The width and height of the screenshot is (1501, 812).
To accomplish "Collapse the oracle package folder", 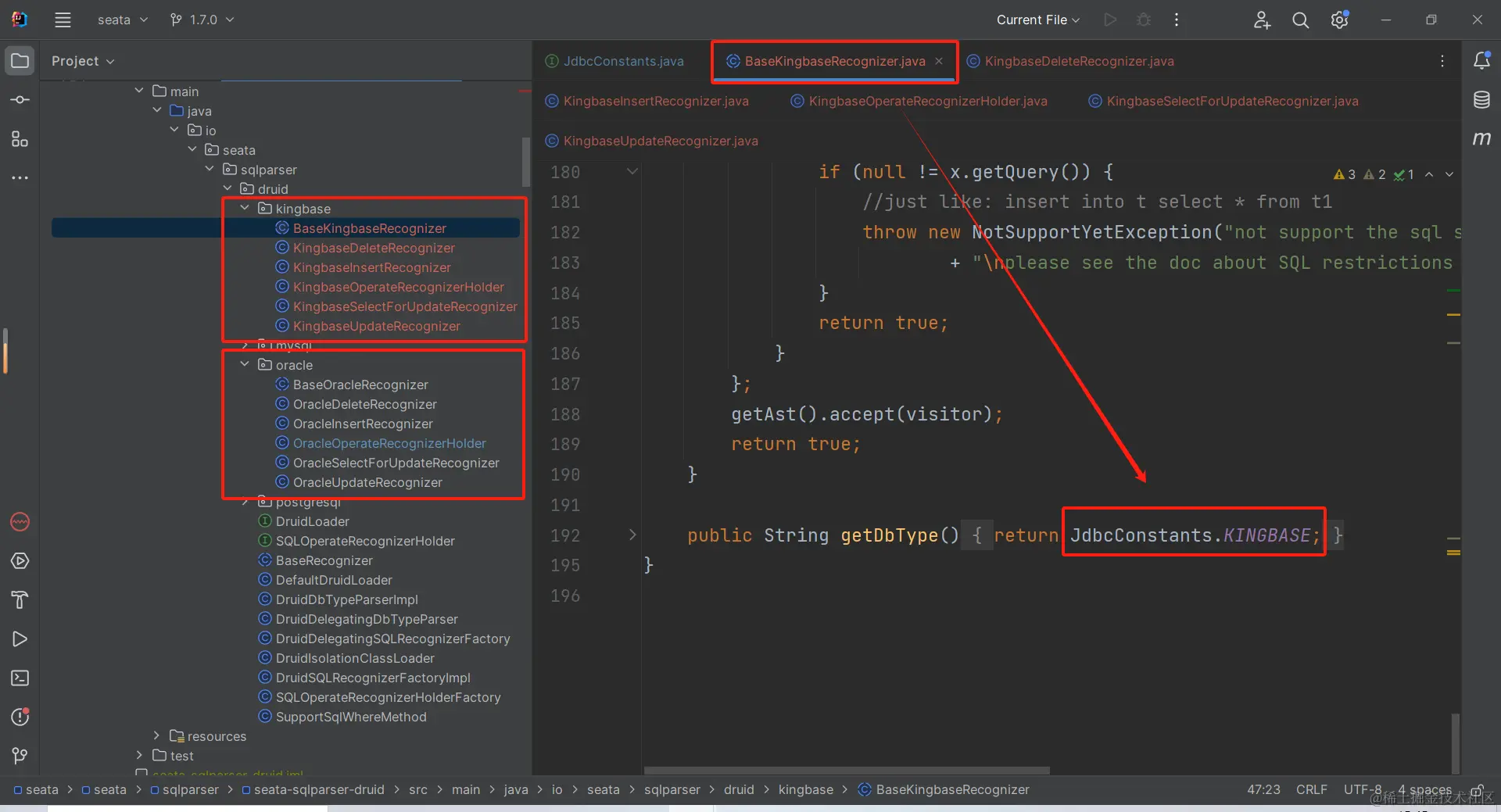I will [245, 365].
